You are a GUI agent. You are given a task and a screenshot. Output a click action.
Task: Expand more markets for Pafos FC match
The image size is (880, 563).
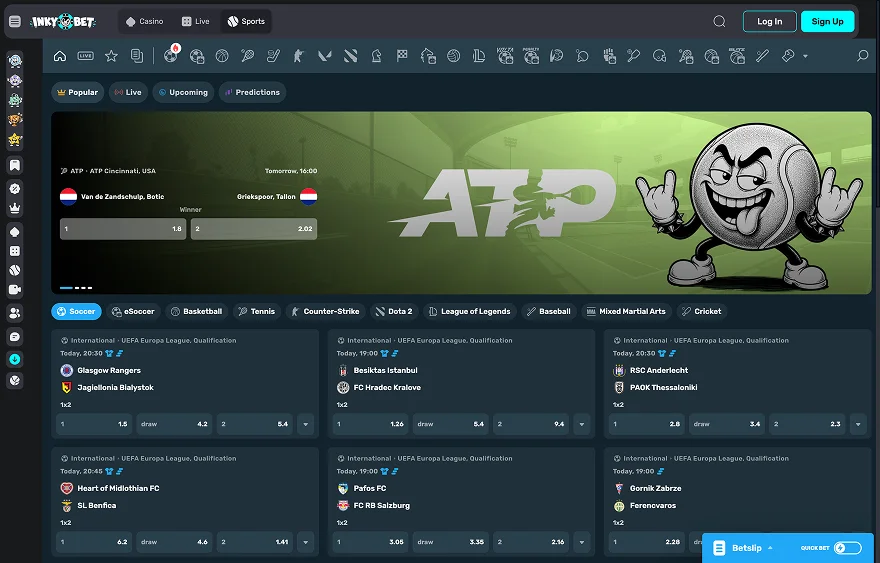click(581, 542)
